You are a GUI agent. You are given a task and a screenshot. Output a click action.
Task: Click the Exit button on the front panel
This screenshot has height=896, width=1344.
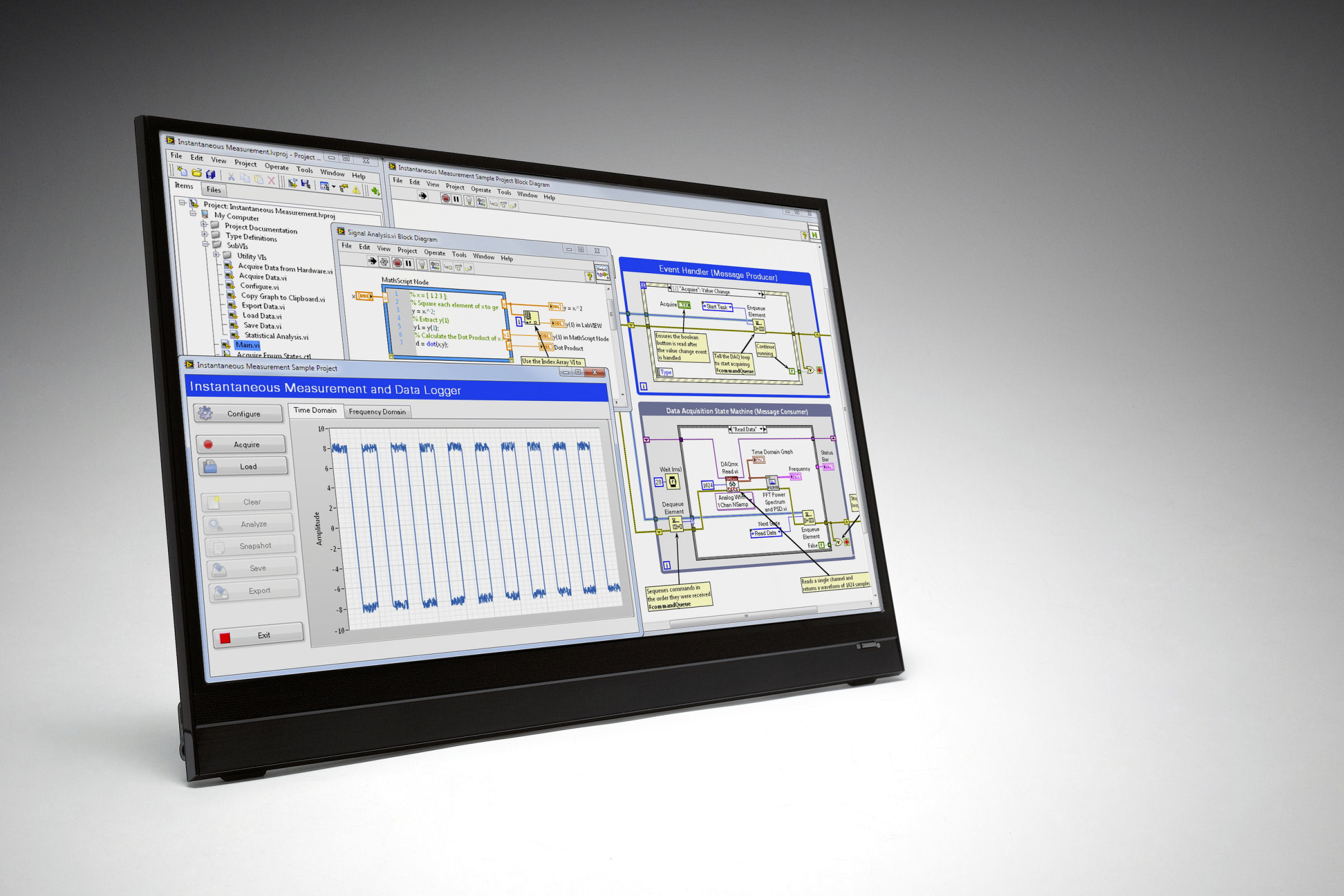258,634
